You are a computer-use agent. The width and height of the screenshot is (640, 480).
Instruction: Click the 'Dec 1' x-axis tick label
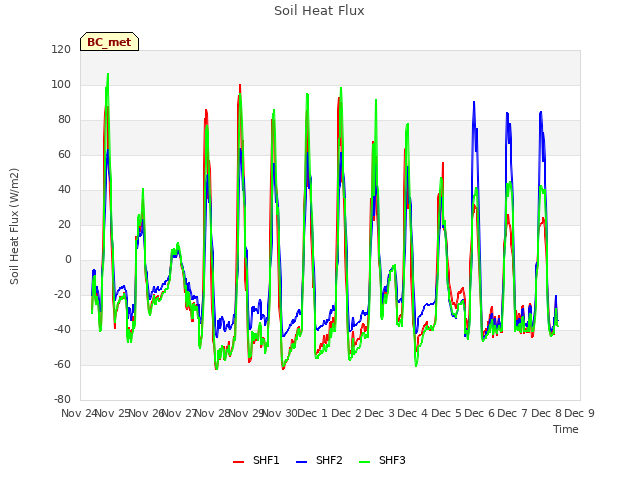[x=312, y=413]
